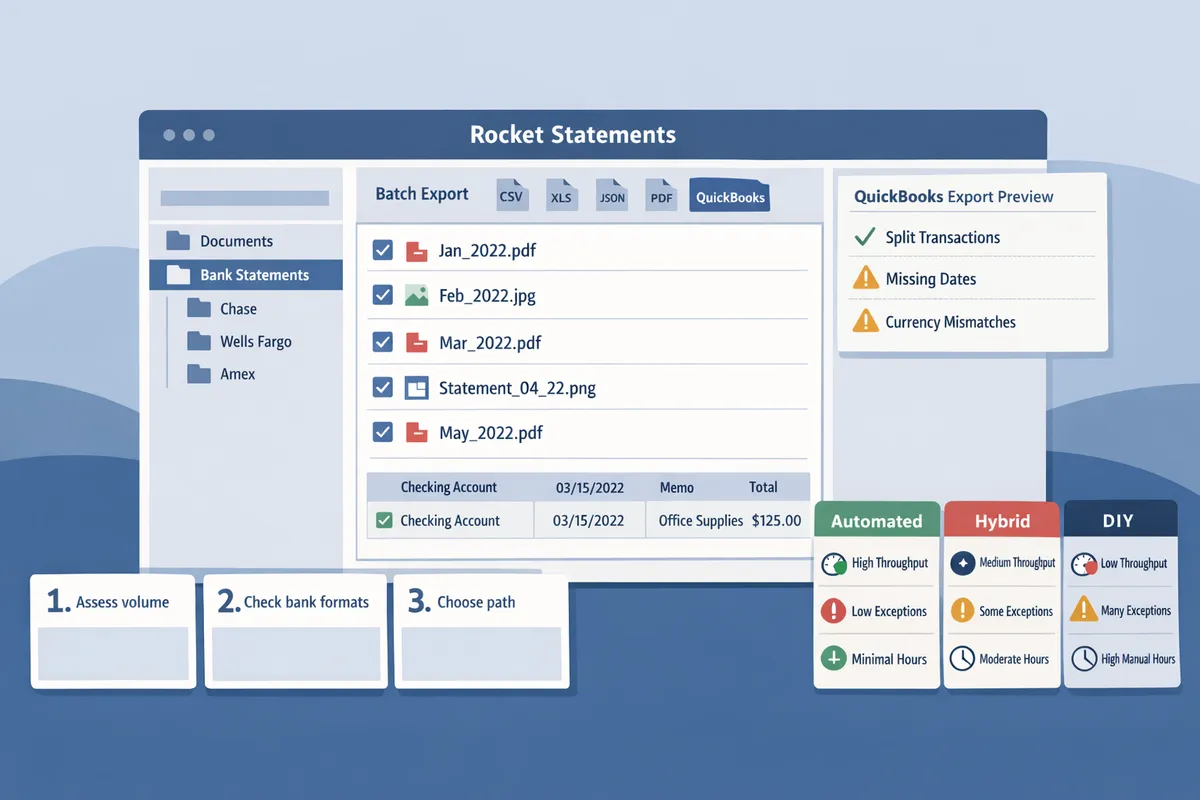
Task: Open the Jan_2022.pdf file name
Action: tap(487, 251)
